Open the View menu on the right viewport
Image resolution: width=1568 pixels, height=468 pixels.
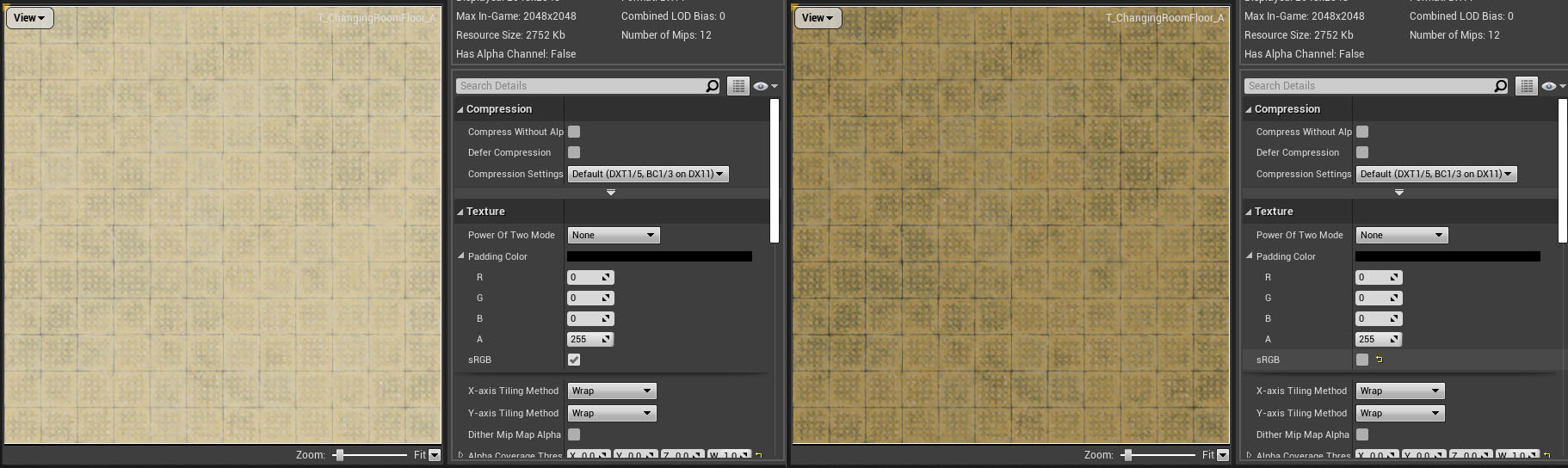[818, 17]
